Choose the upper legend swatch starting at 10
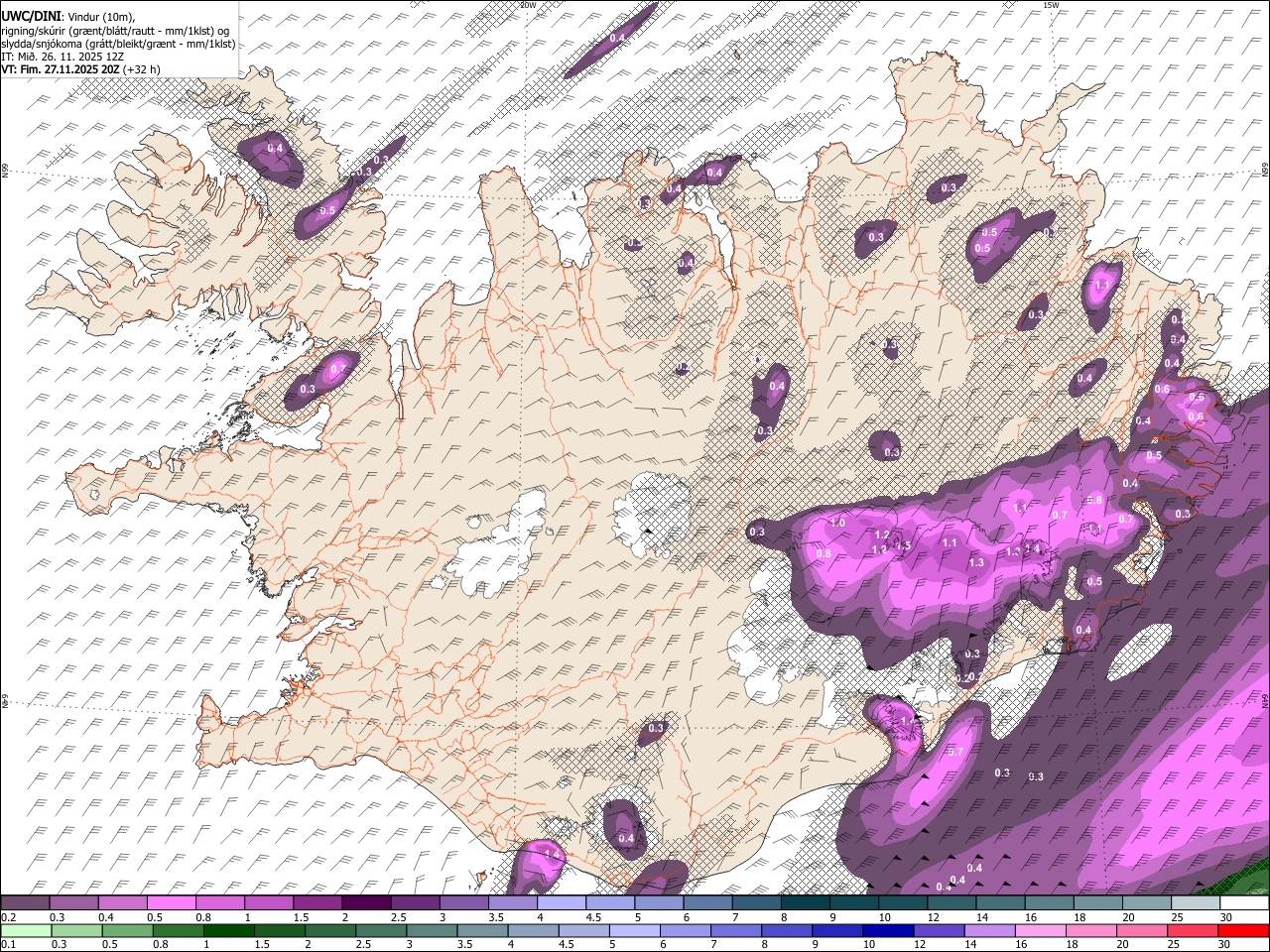 coord(902,903)
